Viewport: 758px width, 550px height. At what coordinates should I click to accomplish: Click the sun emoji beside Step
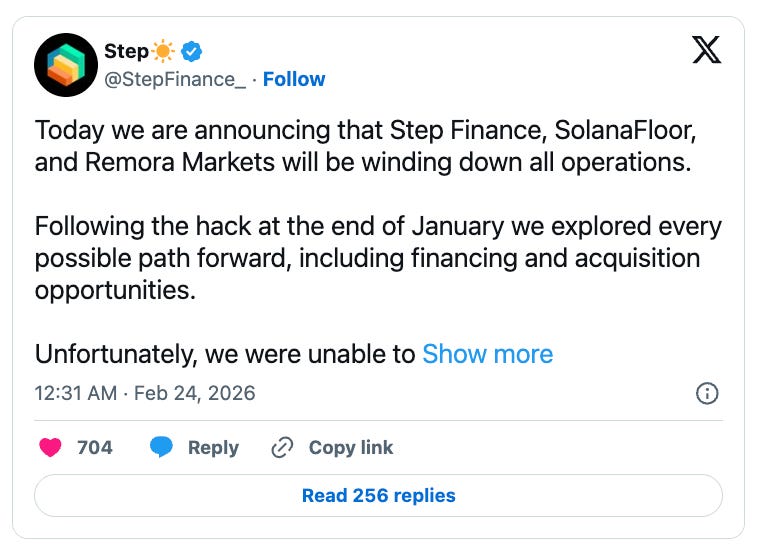point(164,51)
